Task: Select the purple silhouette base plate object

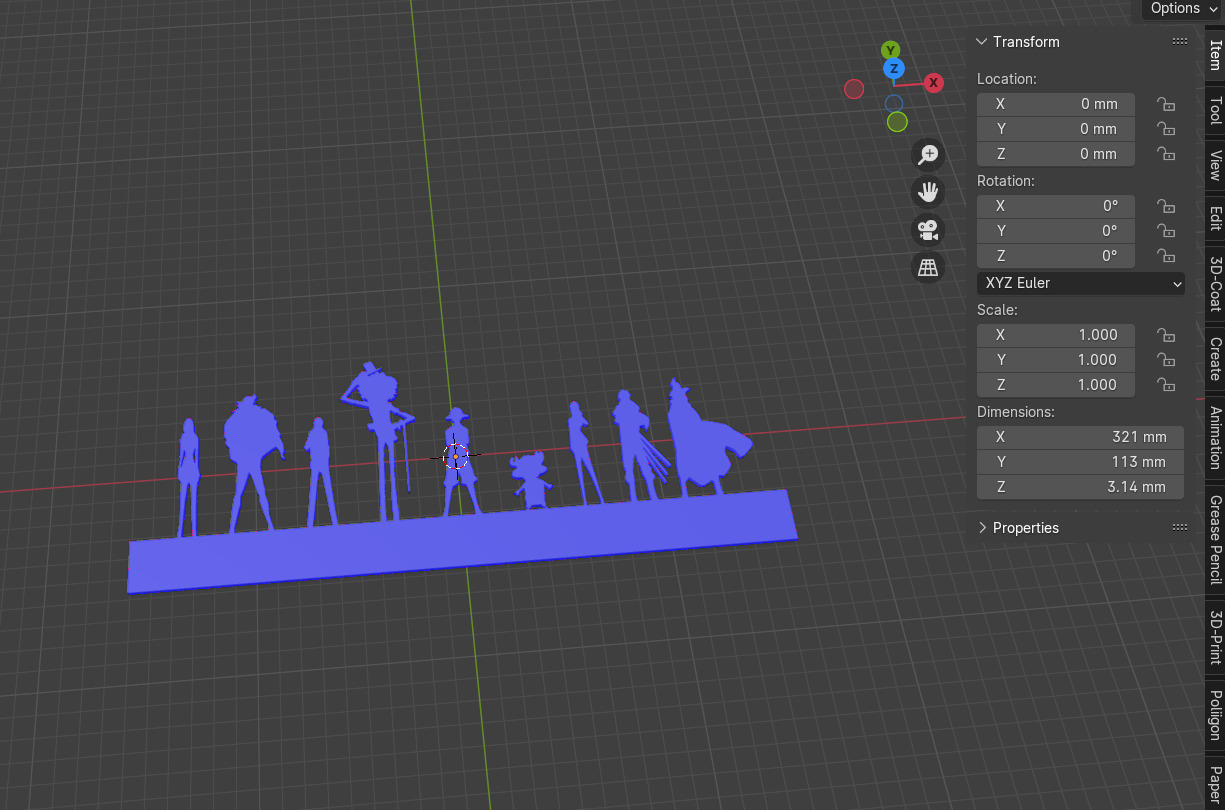Action: pos(462,541)
